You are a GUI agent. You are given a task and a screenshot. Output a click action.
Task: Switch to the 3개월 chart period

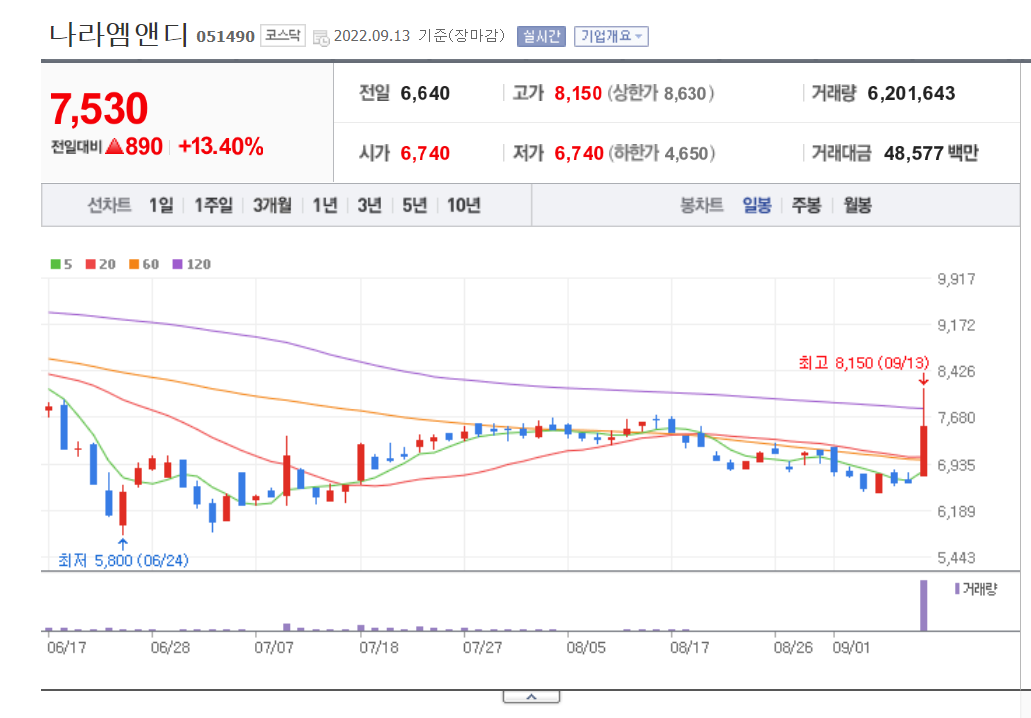point(272,205)
